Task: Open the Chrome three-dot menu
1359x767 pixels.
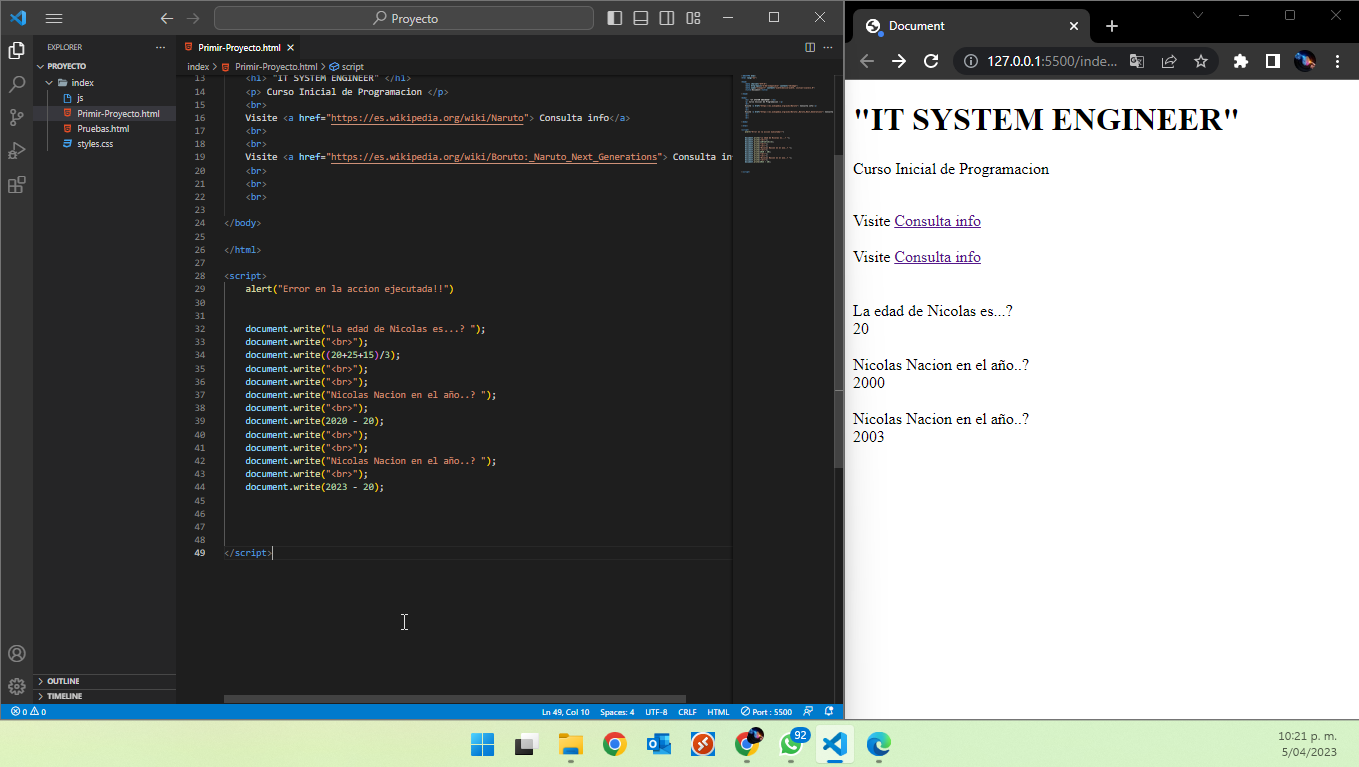Action: 1338,61
